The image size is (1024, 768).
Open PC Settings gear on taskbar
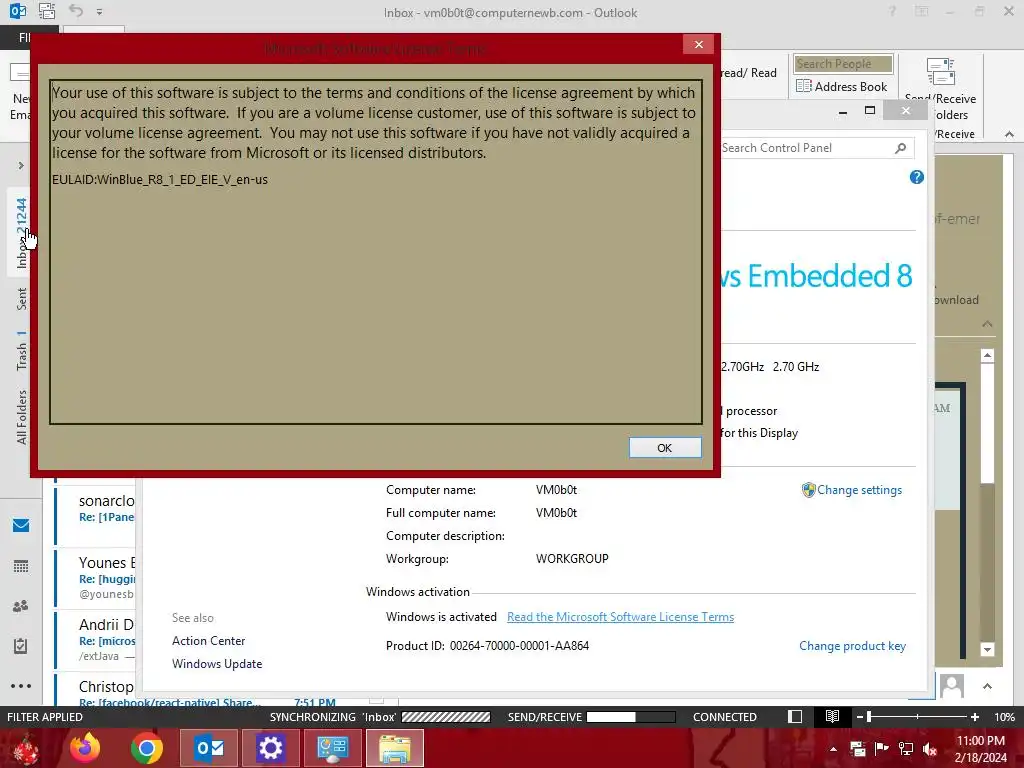pyautogui.click(x=270, y=748)
